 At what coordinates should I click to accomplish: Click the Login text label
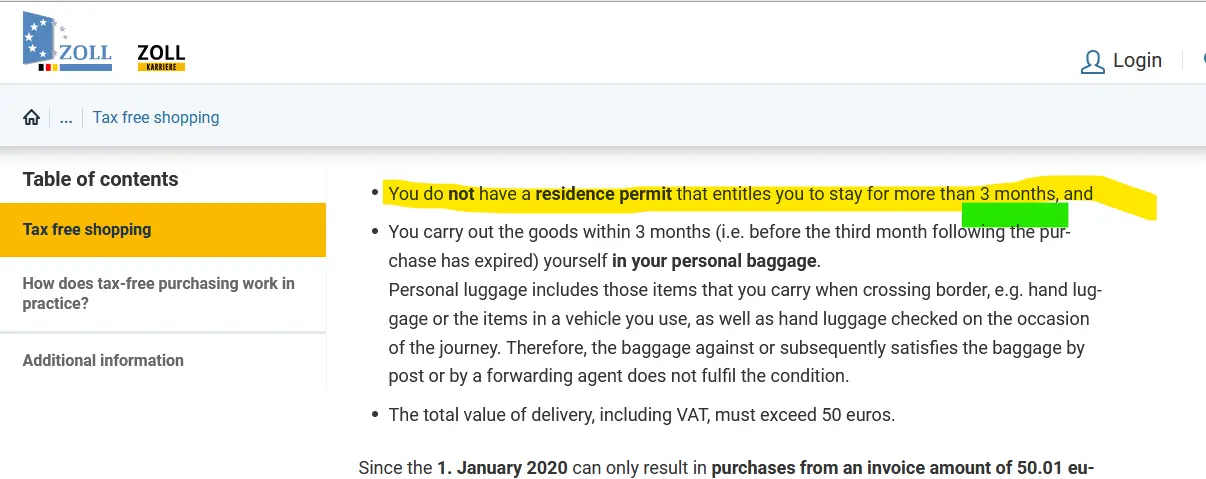[1137, 61]
